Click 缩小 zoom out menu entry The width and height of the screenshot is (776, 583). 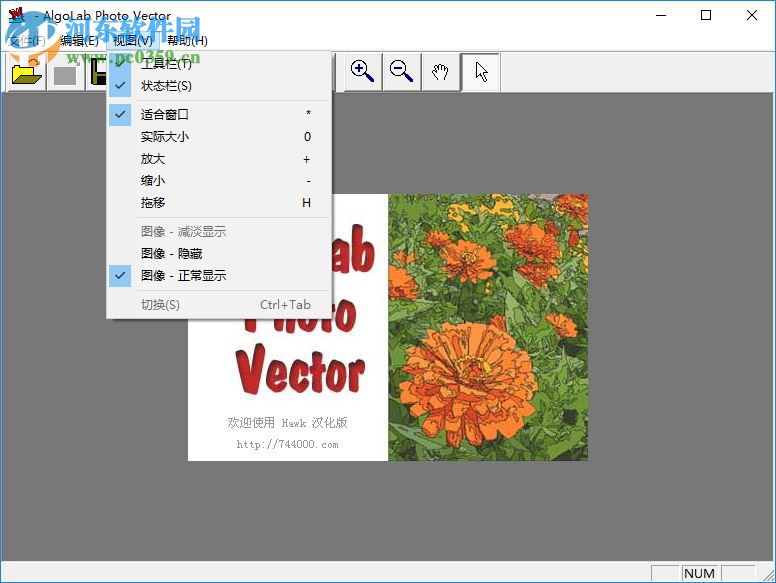click(x=219, y=181)
